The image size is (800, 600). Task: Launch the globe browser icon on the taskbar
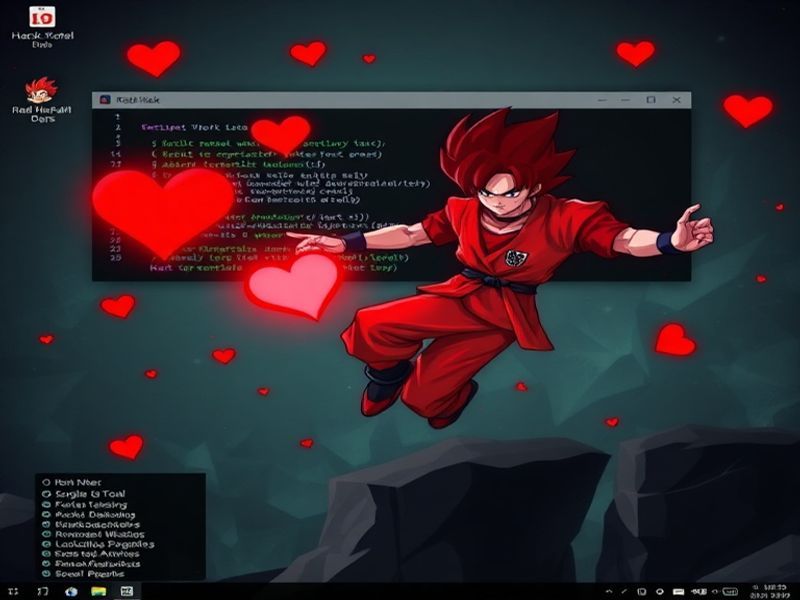click(71, 591)
